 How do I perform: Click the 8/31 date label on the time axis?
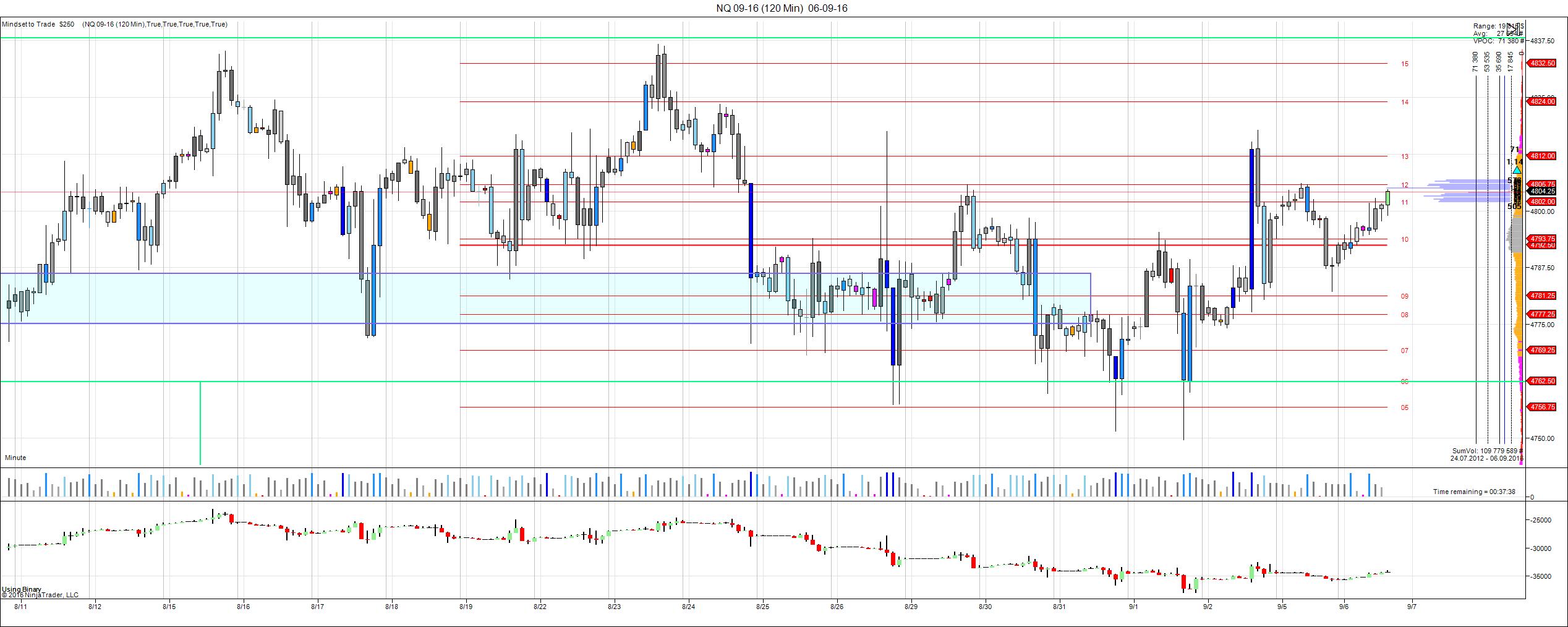[x=1059, y=607]
